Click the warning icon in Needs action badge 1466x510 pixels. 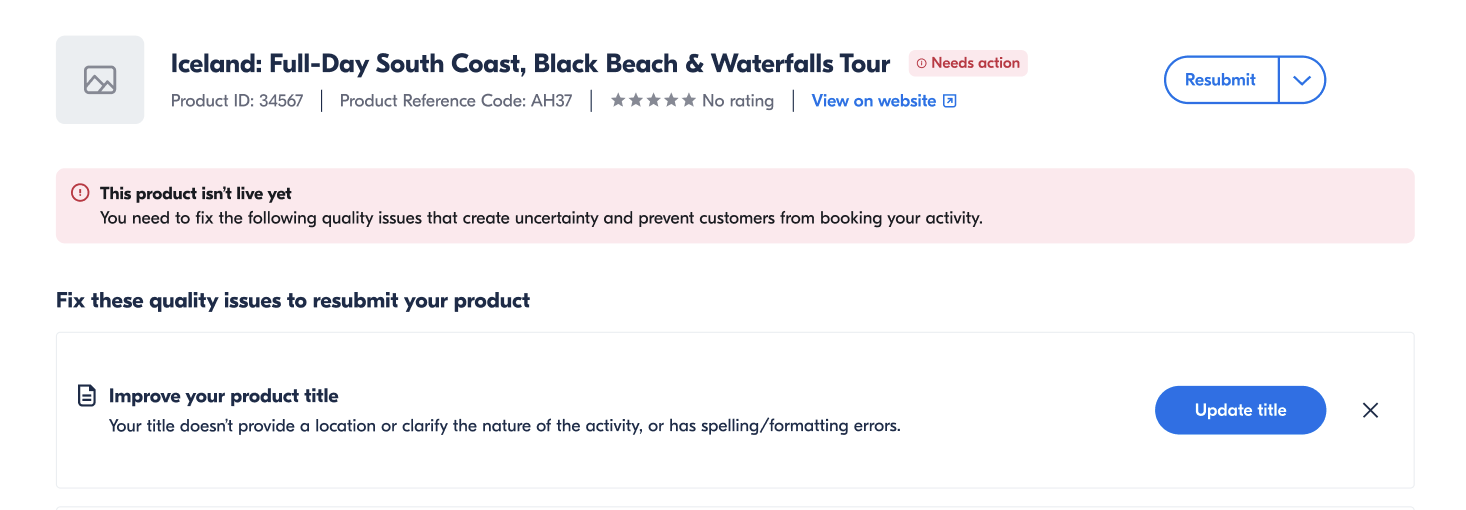(921, 63)
